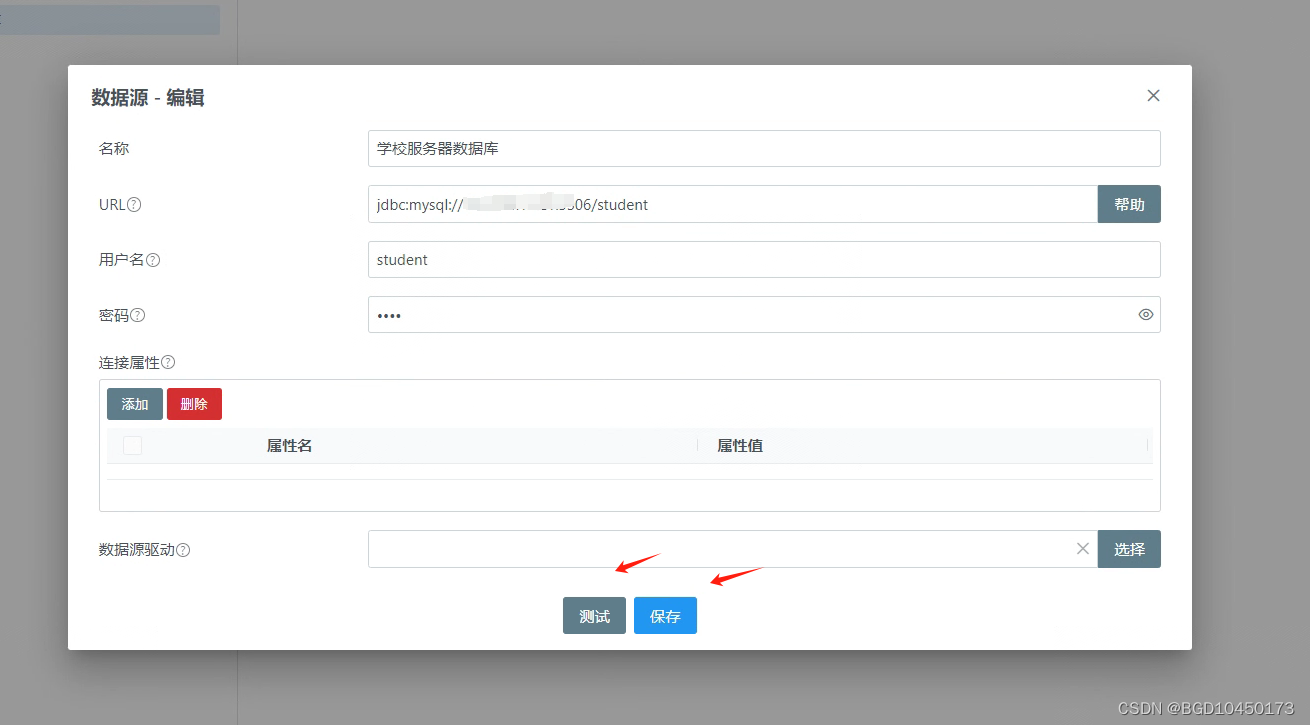Delete selected properties with 删除
The image size is (1310, 725).
coord(194,403)
